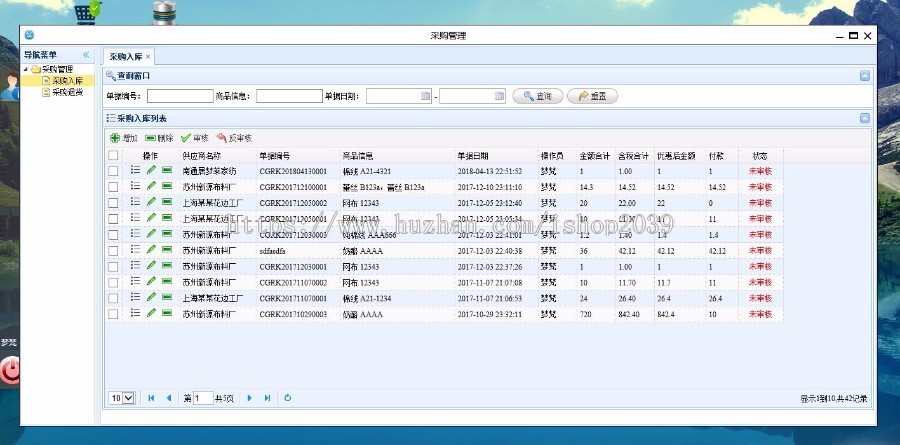Go to last page of the list

coord(267,398)
